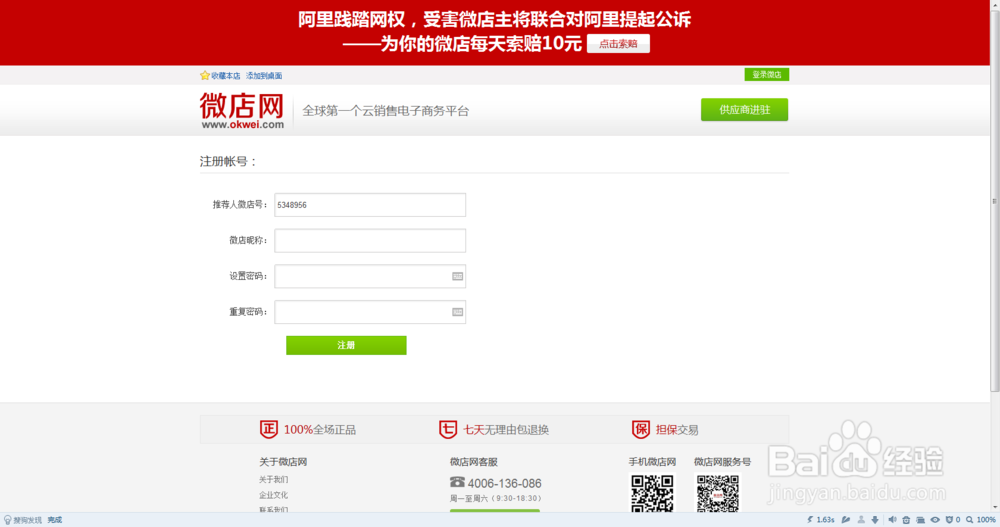Open the 企业文化 footer link
1000x527 pixels.
[274, 495]
